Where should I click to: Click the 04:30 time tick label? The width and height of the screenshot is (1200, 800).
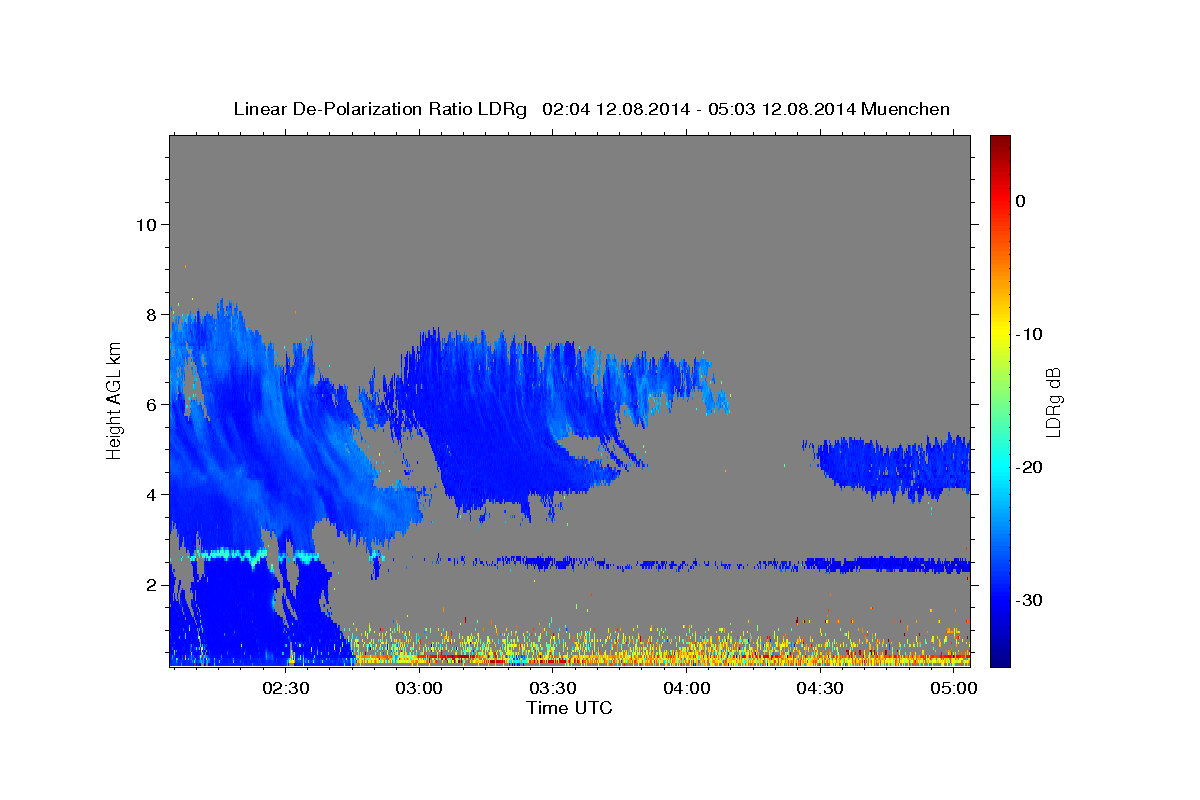(x=821, y=689)
